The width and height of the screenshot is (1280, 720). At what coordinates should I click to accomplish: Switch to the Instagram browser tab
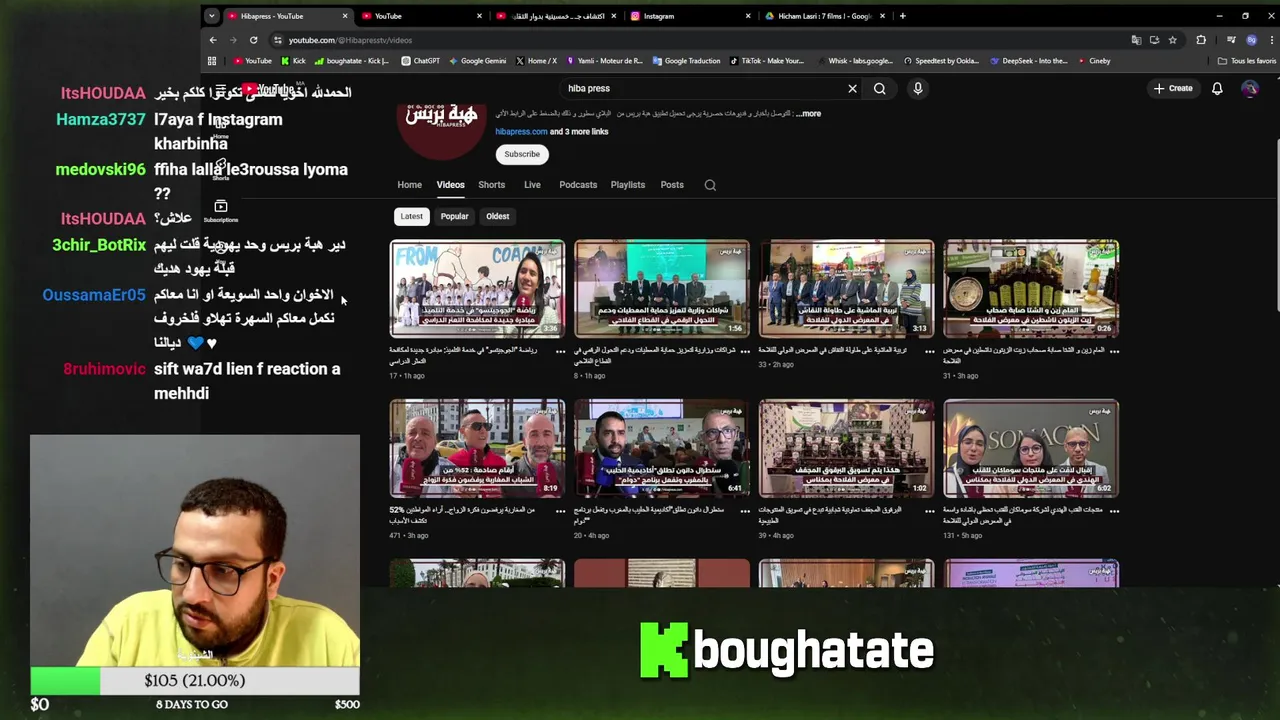click(691, 16)
